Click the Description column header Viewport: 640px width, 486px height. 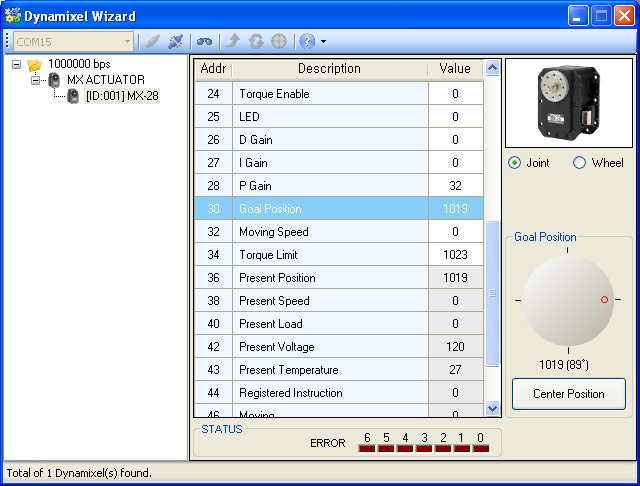(x=329, y=69)
